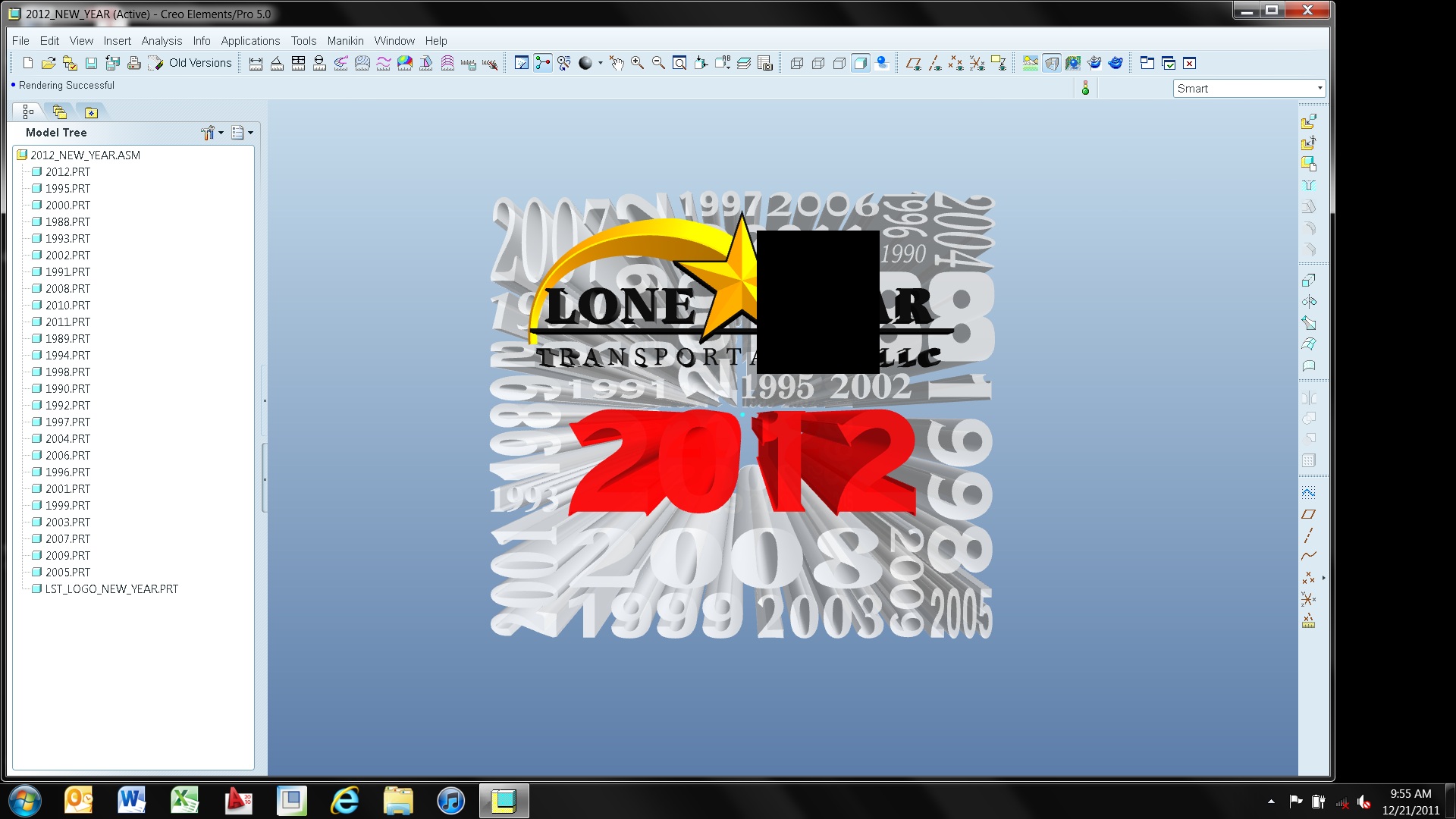The width and height of the screenshot is (1456, 819).
Task: Select the Zoom Out tool
Action: point(657,63)
